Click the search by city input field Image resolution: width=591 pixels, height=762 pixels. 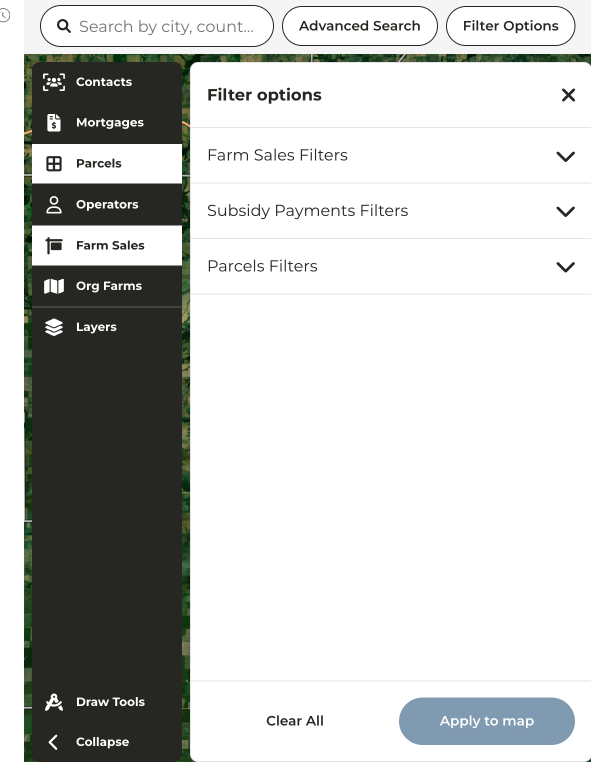pos(157,26)
